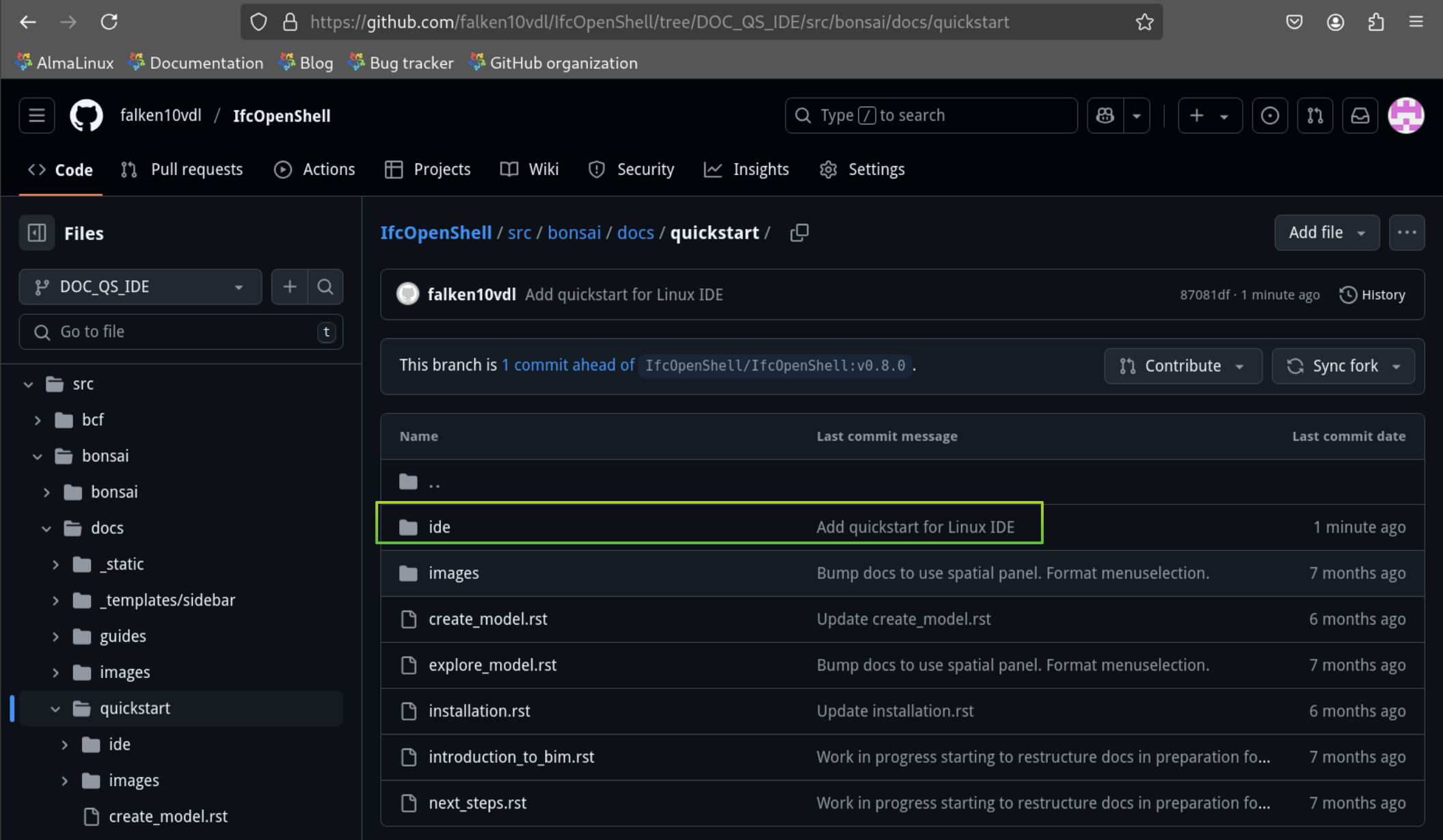
Task: Open the notifications inbox icon
Action: (x=1360, y=116)
